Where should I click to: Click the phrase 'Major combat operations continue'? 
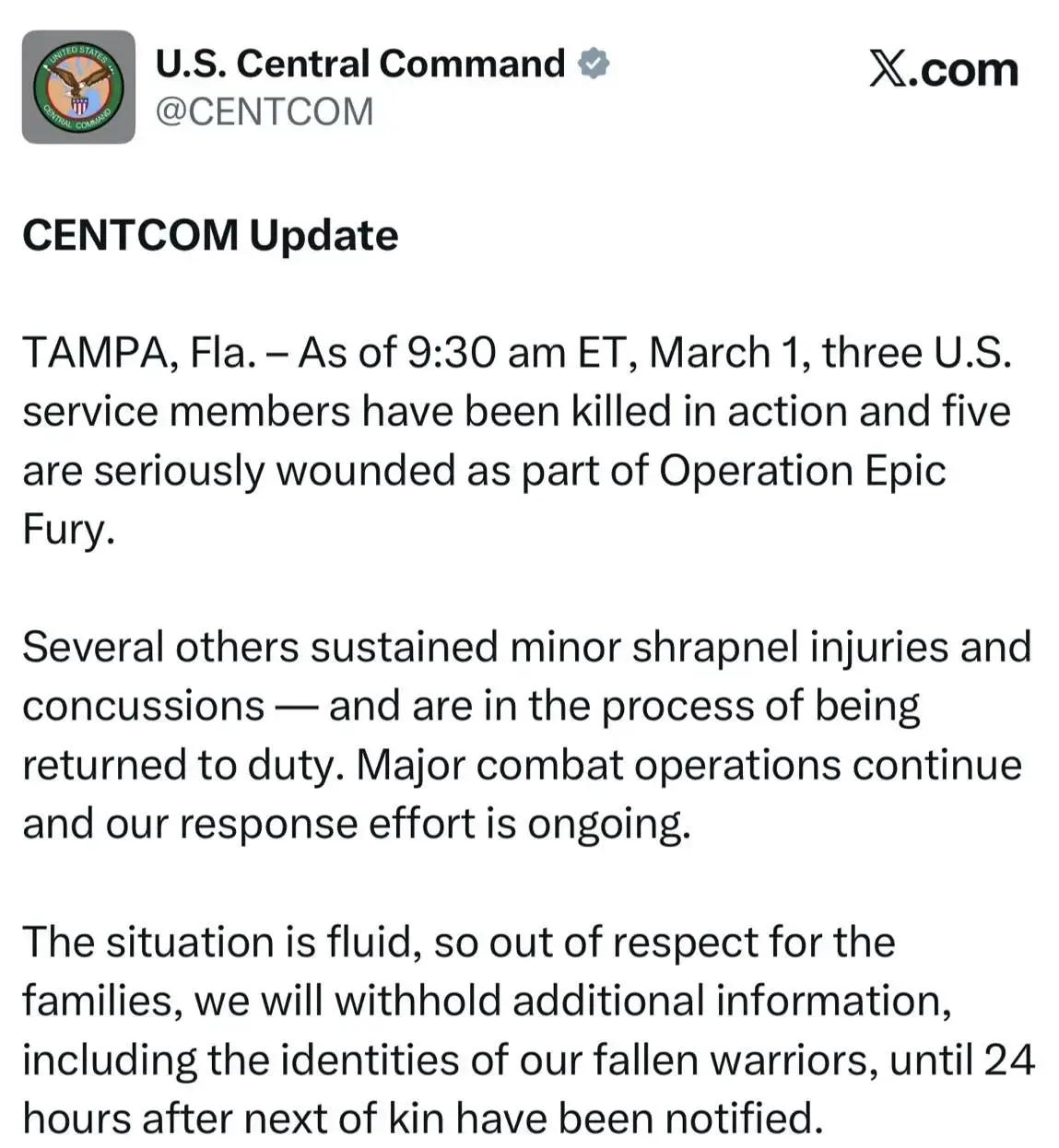pyautogui.click(x=689, y=765)
